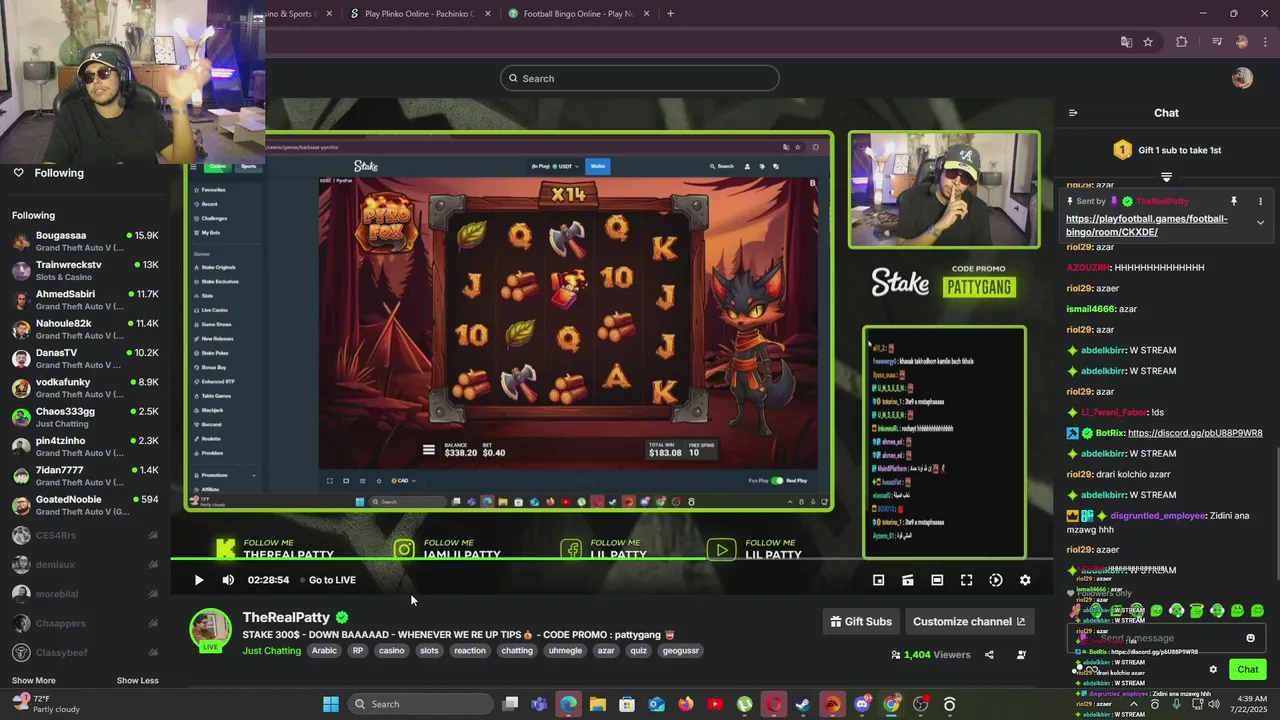Screen dimensions: 1280x720
Task: Expand list with Show More
Action: 33,681
